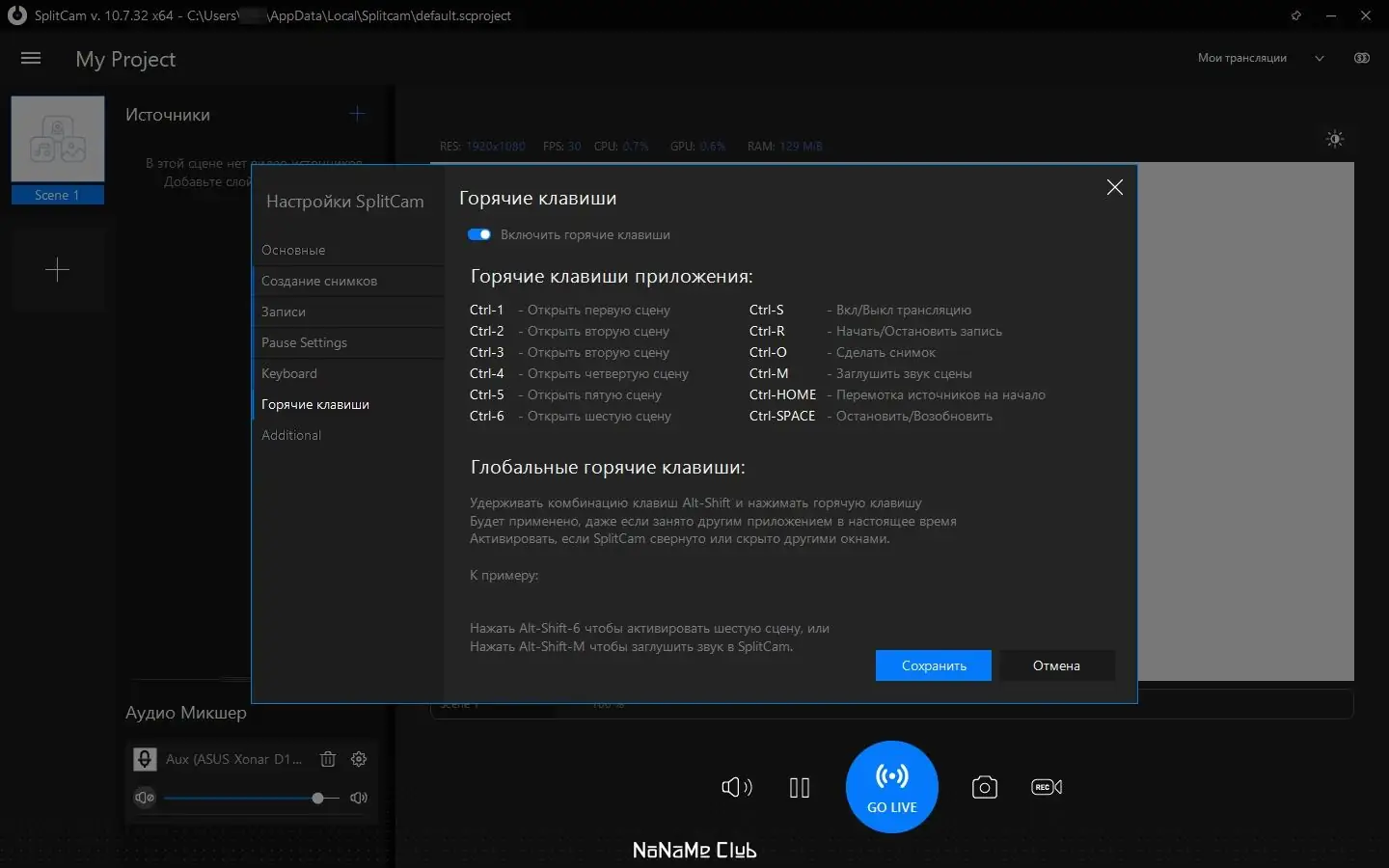1389x868 pixels.
Task: Pin the window with the pin icon
Action: tap(1296, 15)
